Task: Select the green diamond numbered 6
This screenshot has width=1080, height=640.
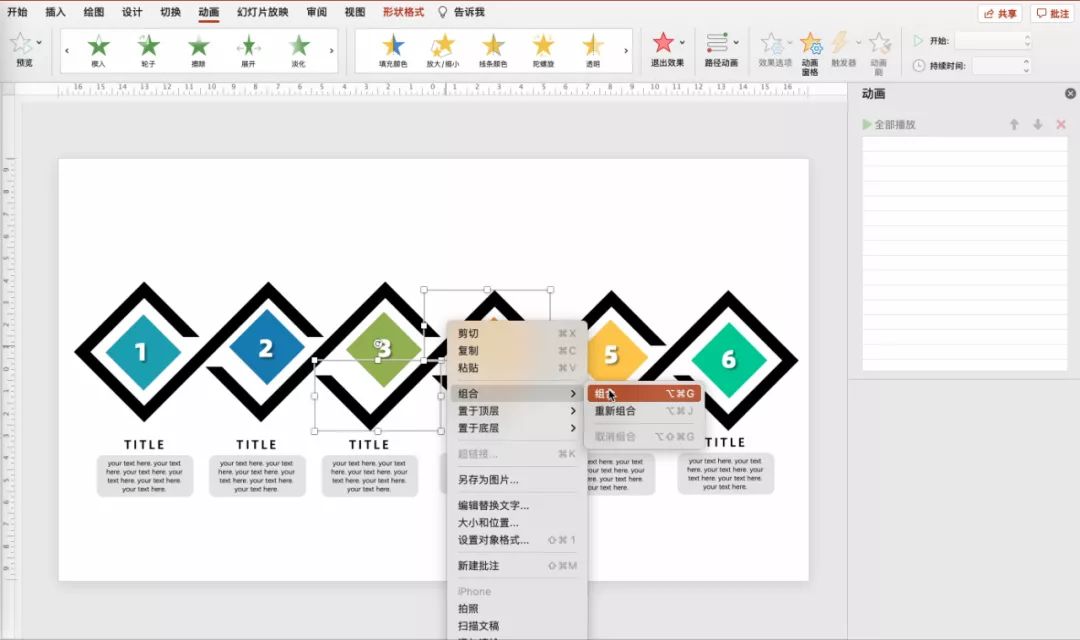Action: [x=729, y=360]
